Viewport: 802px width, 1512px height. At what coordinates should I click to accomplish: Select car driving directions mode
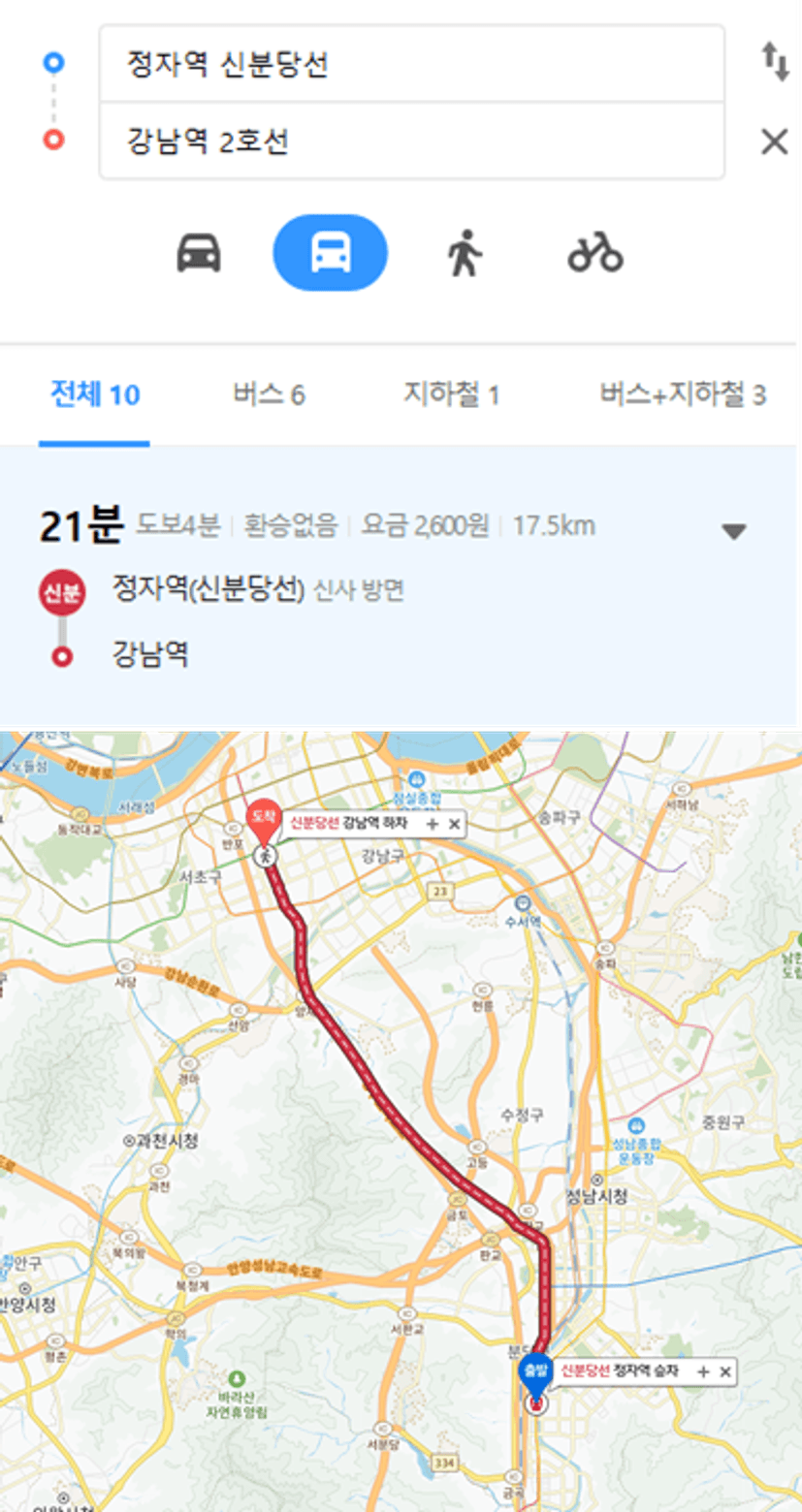198,253
